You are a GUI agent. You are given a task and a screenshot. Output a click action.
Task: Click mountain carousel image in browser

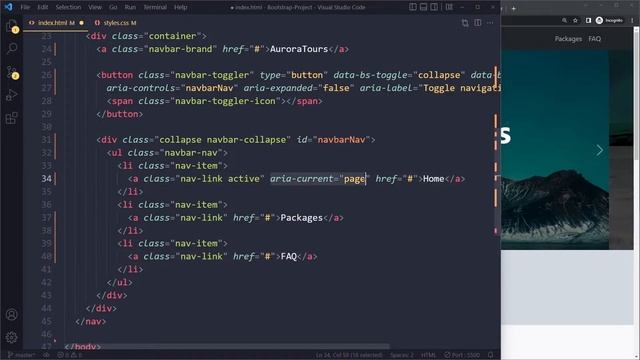coord(555,149)
